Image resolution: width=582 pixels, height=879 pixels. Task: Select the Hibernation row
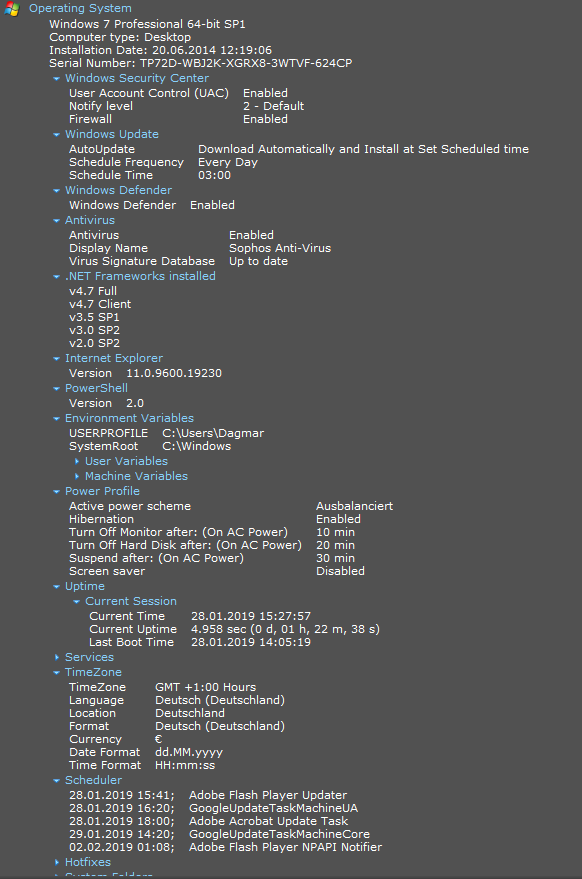pos(215,519)
